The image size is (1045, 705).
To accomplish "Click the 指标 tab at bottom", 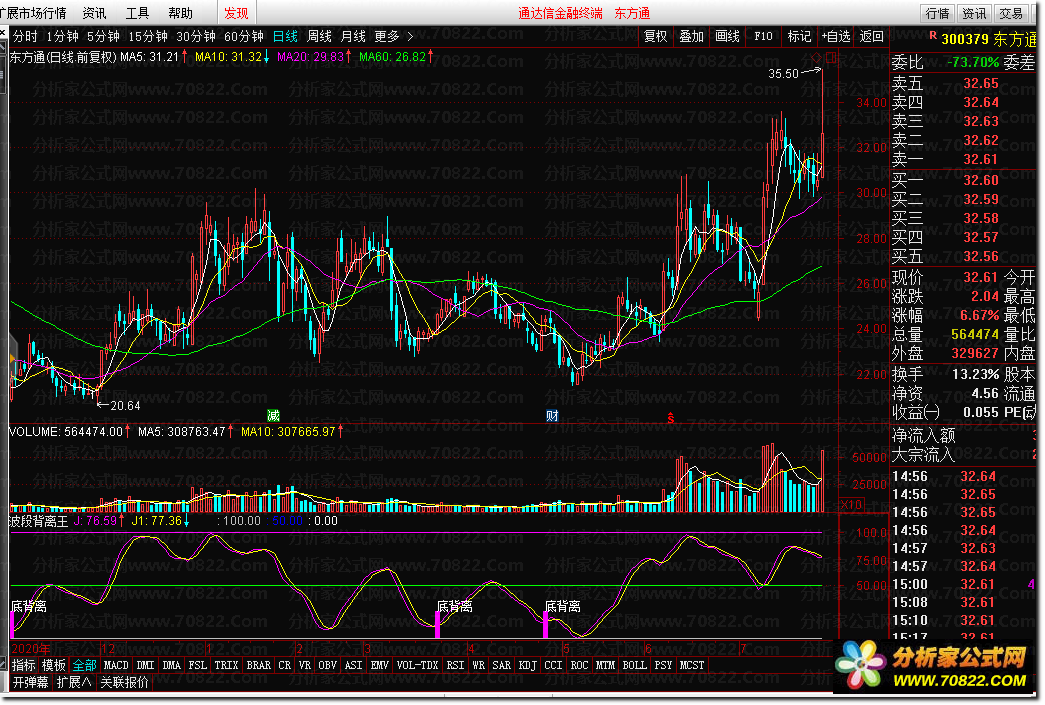I will click(x=24, y=665).
